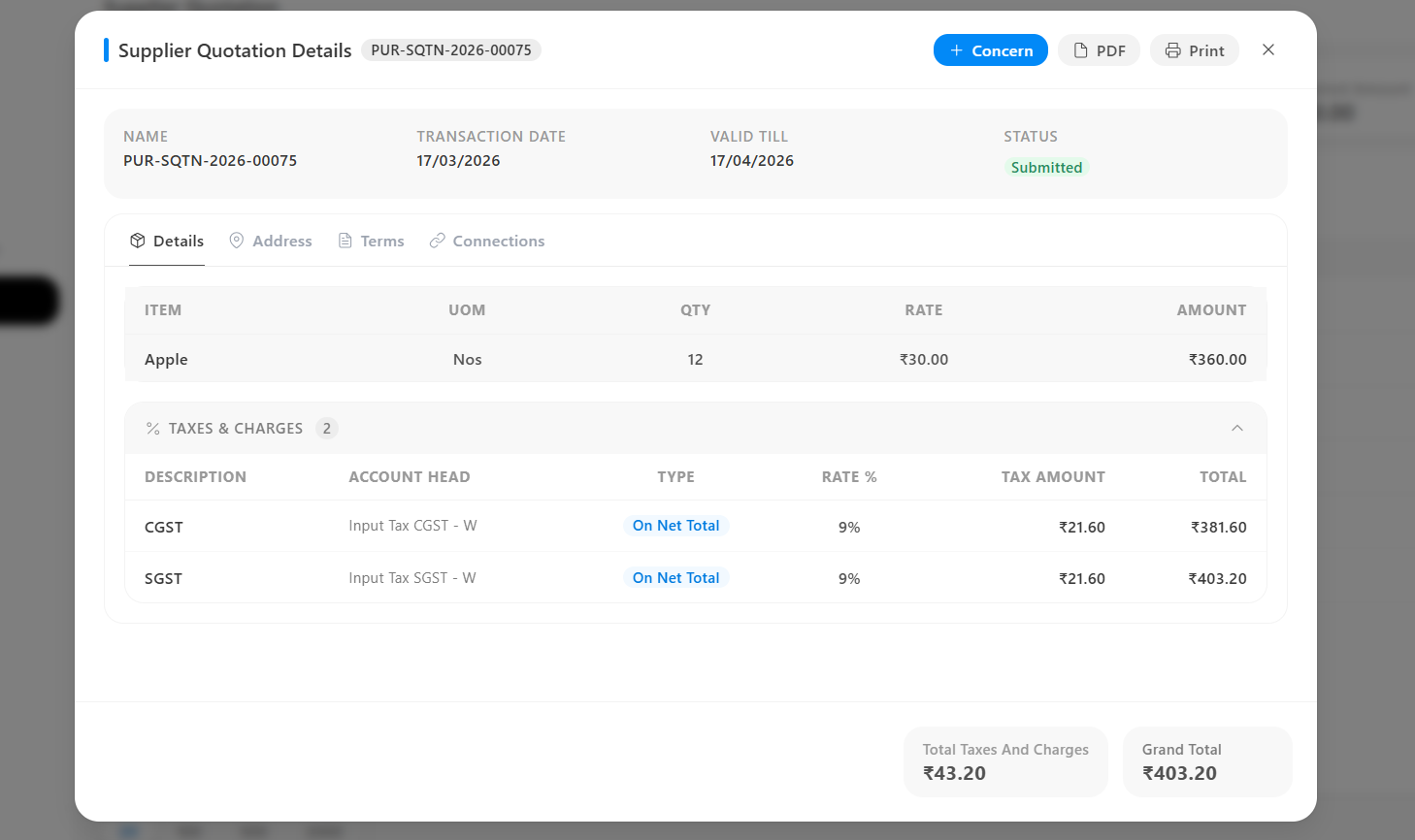The width and height of the screenshot is (1415, 840).
Task: Click the On Net Total tag for SGST
Action: pyautogui.click(x=675, y=578)
